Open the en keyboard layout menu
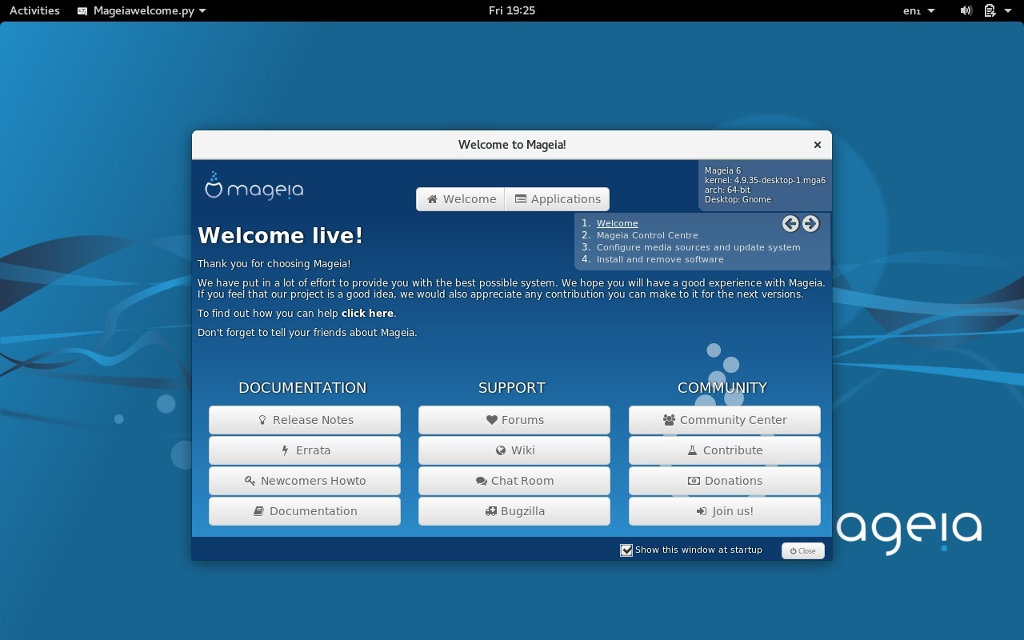The width and height of the screenshot is (1024, 640). click(x=919, y=10)
